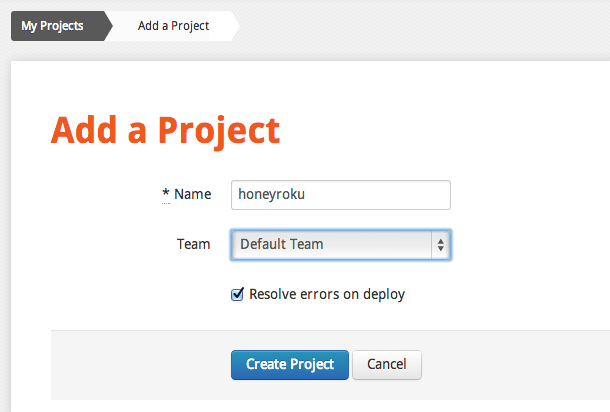610x412 pixels.
Task: Click the Team dropdown up-down arrows
Action: (440, 244)
